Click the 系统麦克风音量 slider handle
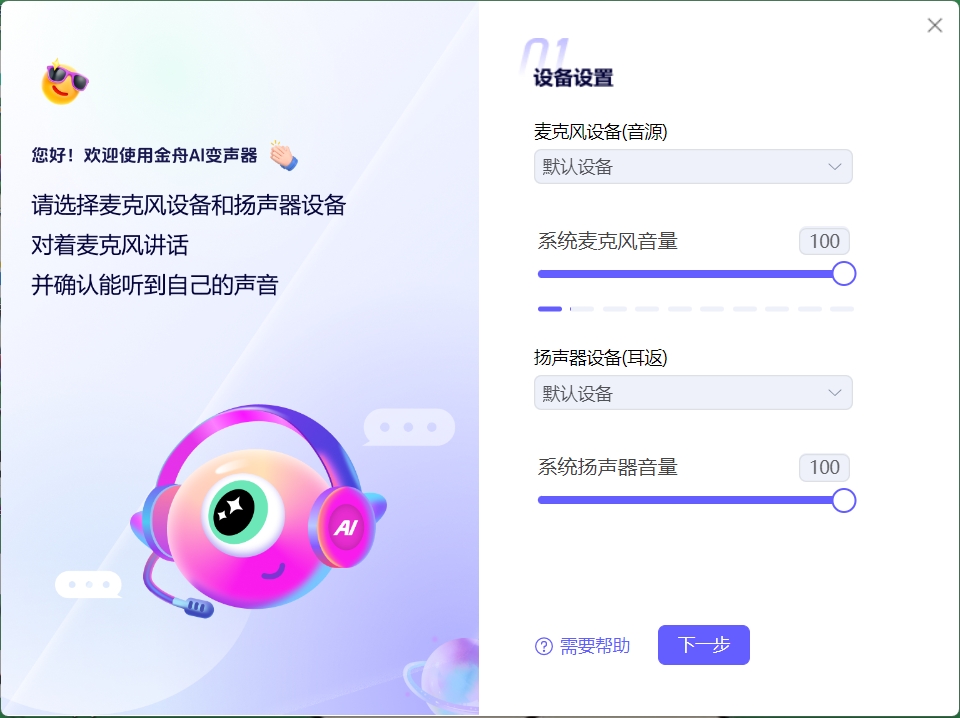 pyautogui.click(x=844, y=274)
